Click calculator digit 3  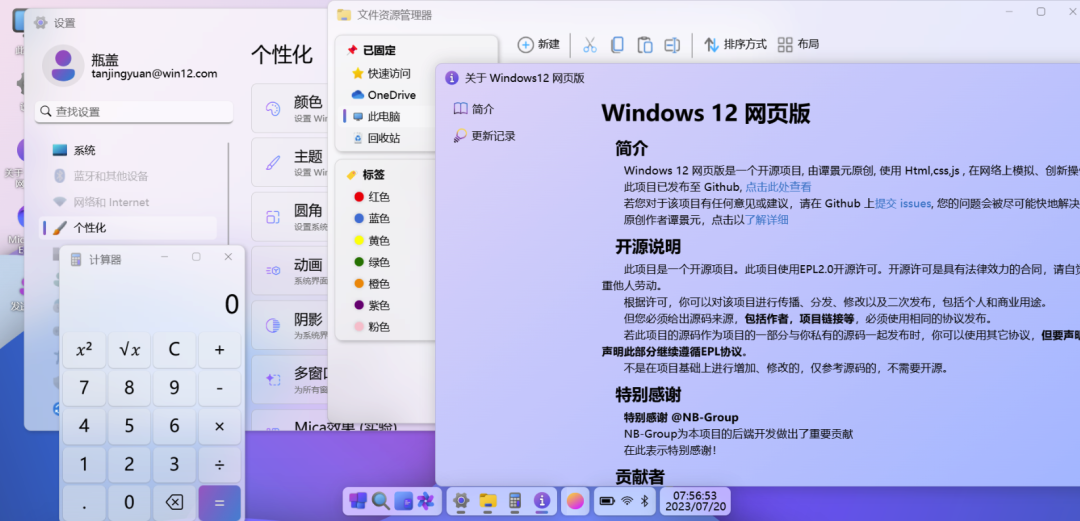[x=174, y=464]
